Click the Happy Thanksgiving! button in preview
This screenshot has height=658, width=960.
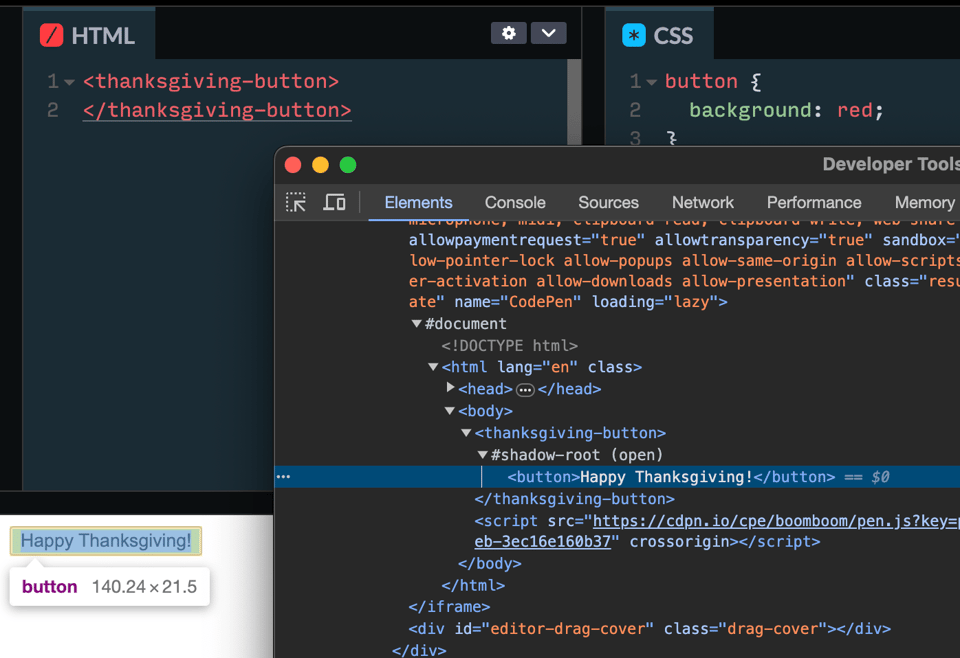tap(106, 541)
